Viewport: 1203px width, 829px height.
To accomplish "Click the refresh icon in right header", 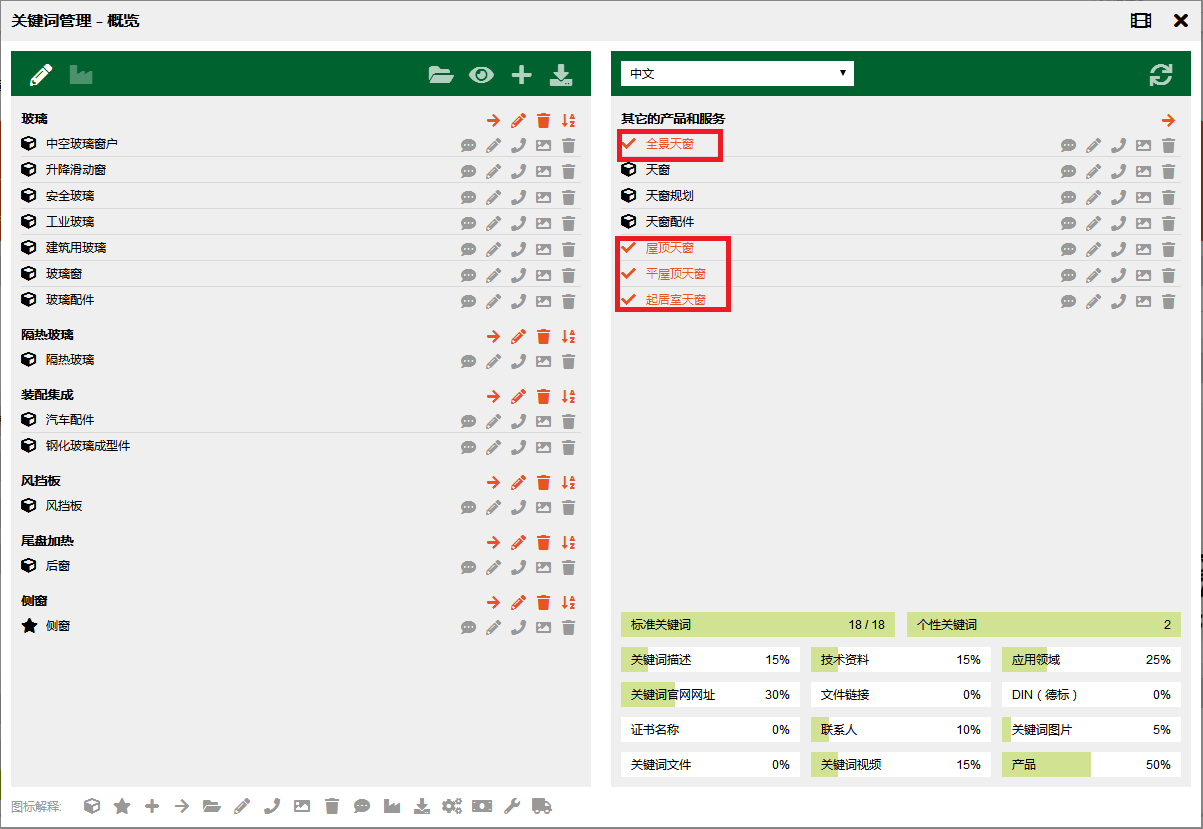I will [x=1161, y=74].
